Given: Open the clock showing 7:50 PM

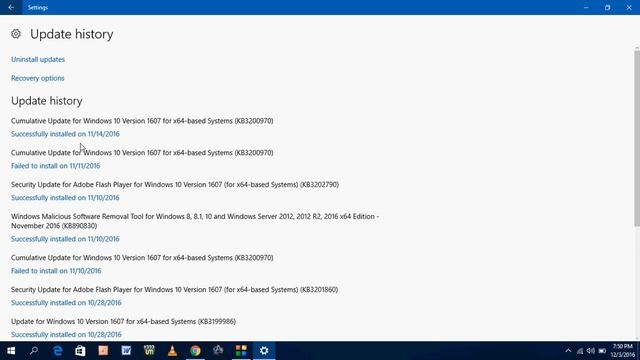Looking at the screenshot, I should [x=623, y=351].
